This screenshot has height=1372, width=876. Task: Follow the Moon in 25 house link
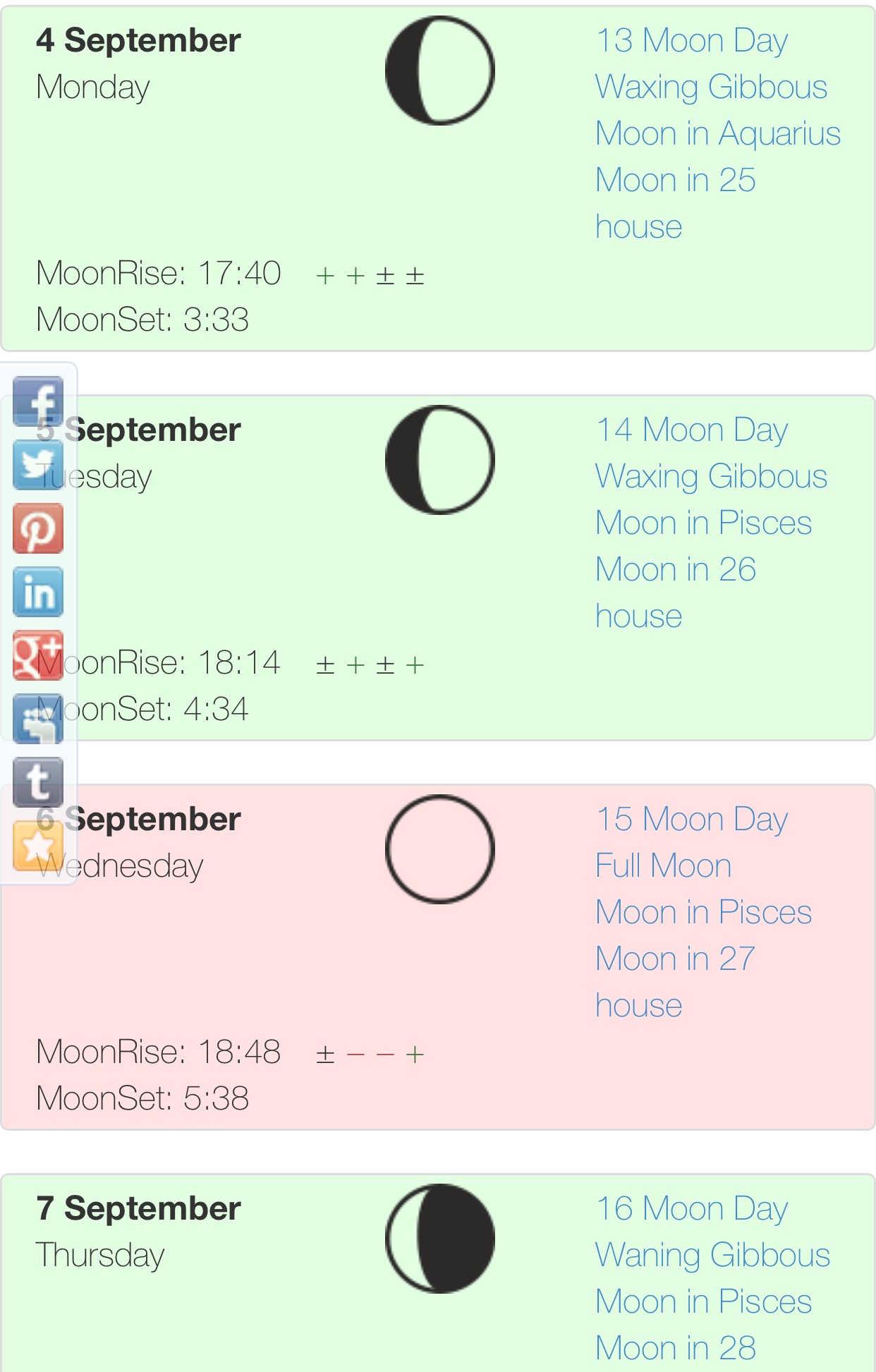(675, 203)
